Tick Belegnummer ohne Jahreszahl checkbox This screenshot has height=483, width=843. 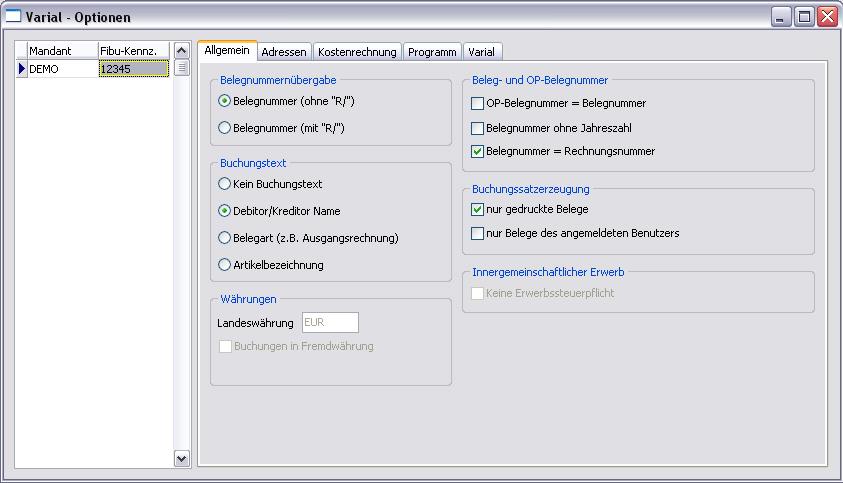[477, 128]
